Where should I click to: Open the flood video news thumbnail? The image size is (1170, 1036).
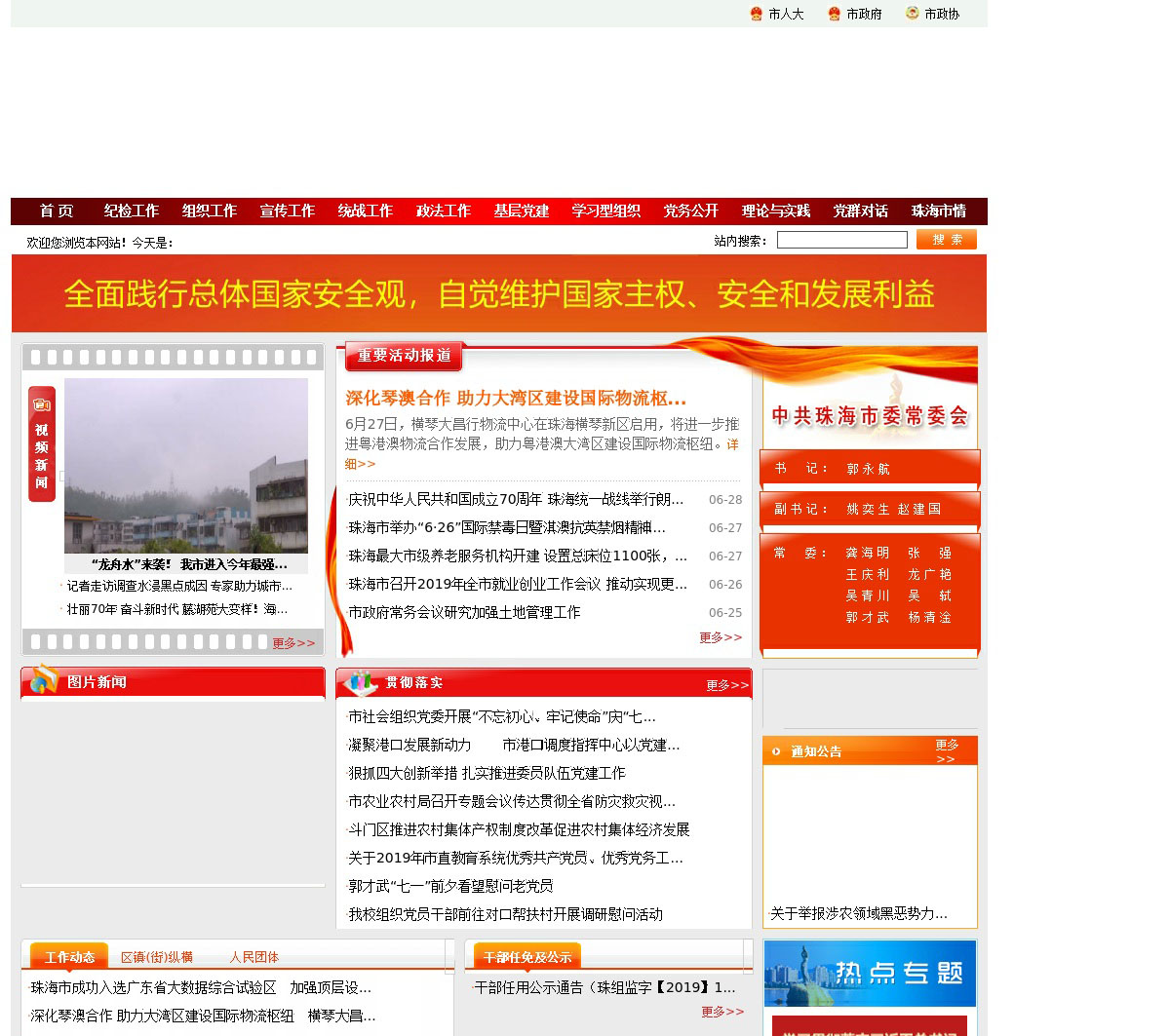(186, 466)
